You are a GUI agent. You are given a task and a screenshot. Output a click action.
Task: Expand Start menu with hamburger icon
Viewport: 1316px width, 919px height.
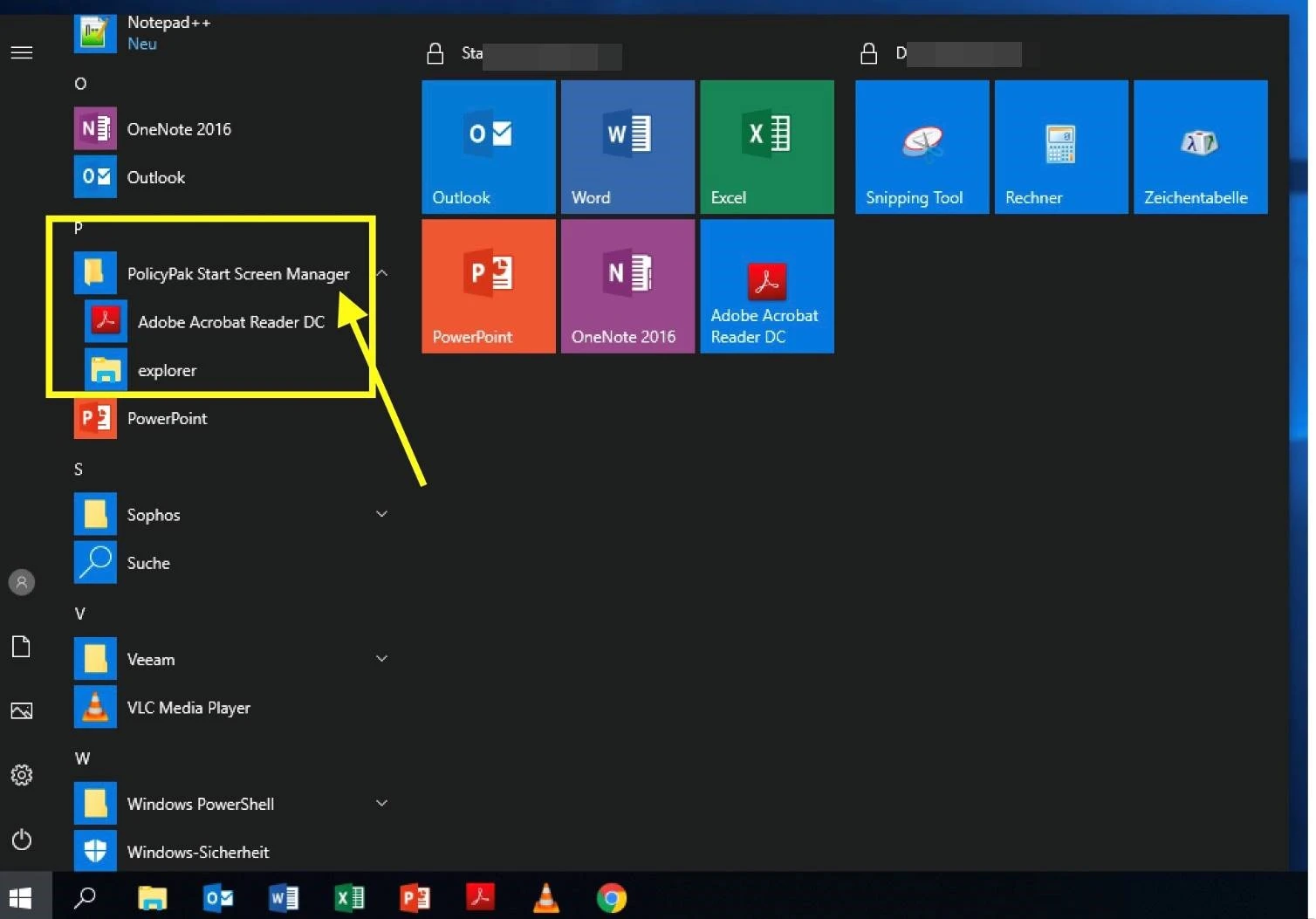coord(22,53)
